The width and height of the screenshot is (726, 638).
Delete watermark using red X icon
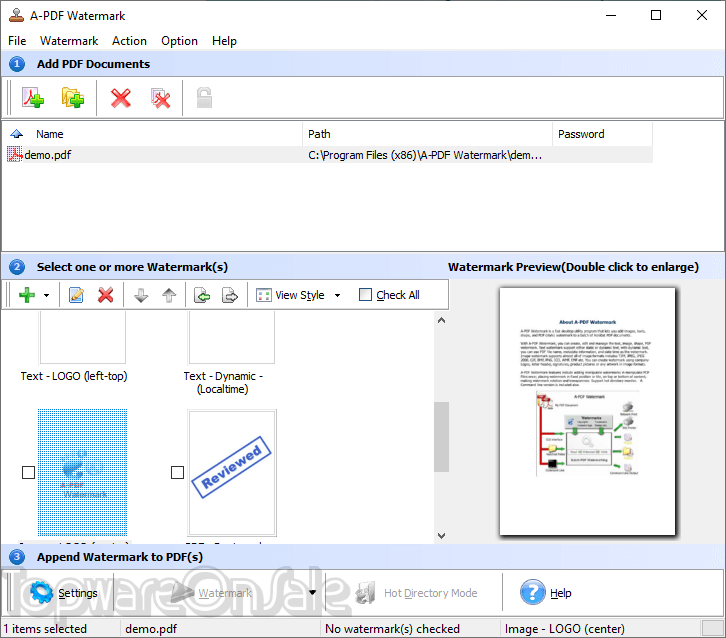pyautogui.click(x=106, y=295)
